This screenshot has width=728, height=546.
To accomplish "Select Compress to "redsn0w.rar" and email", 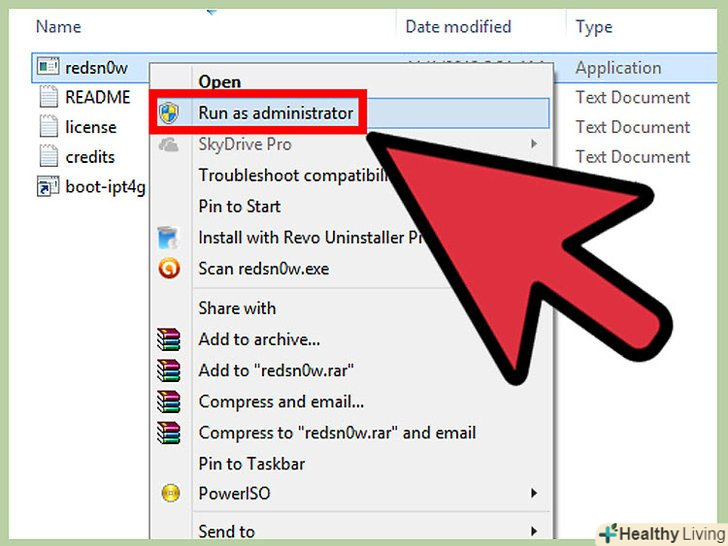I will click(x=337, y=433).
